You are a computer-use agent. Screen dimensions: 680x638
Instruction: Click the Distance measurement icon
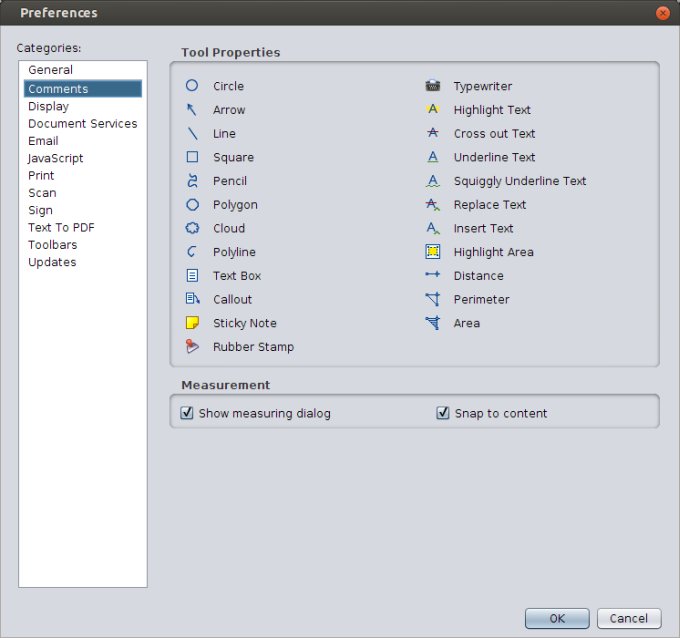pos(433,274)
